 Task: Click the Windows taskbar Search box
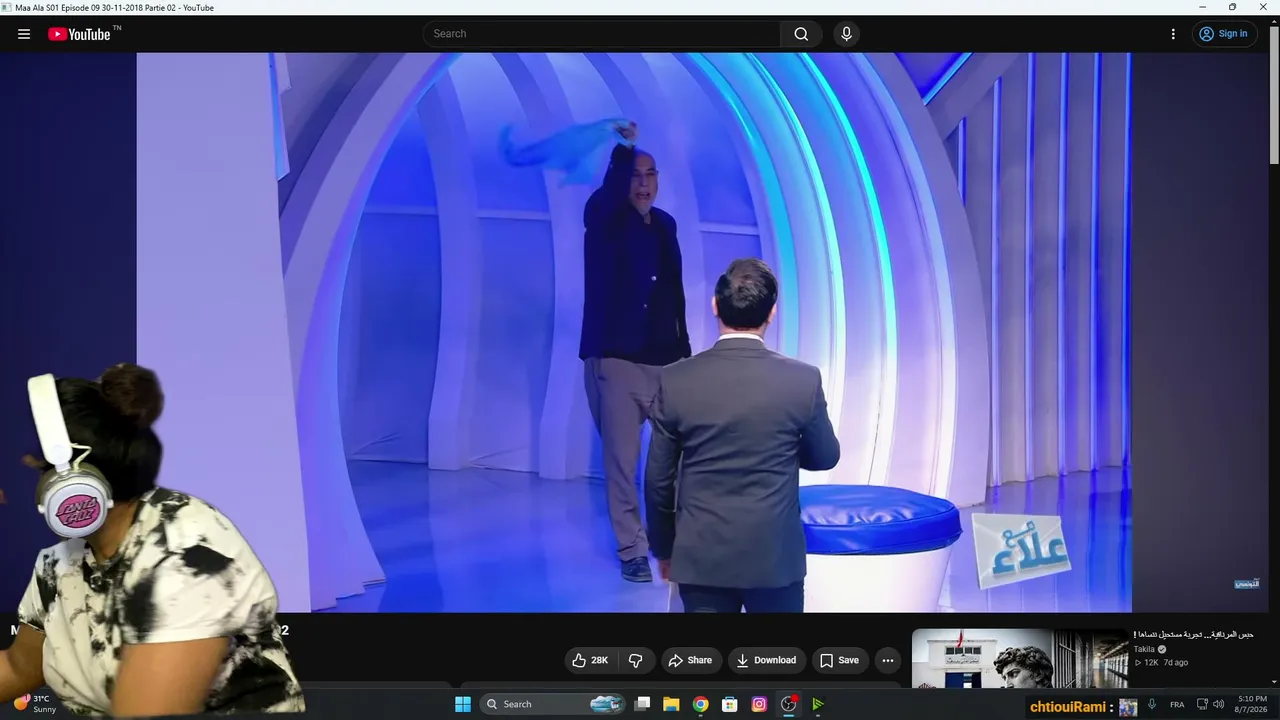553,704
